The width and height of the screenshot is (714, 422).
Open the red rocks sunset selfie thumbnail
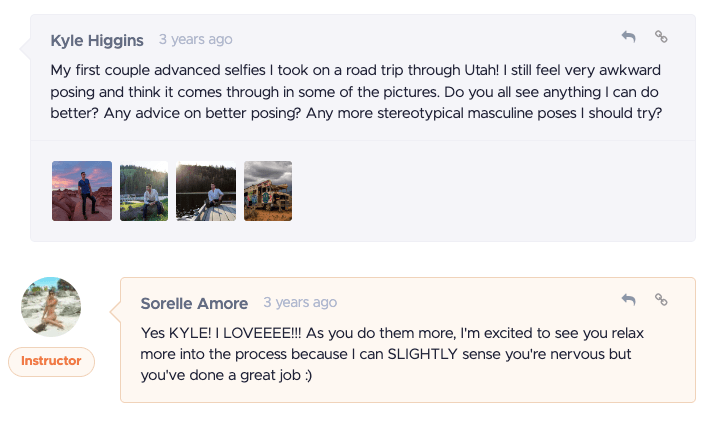(x=82, y=191)
